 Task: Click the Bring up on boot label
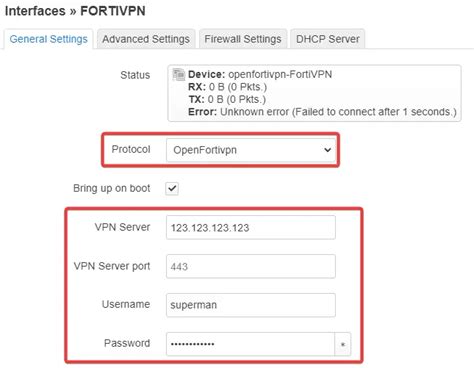pos(112,188)
